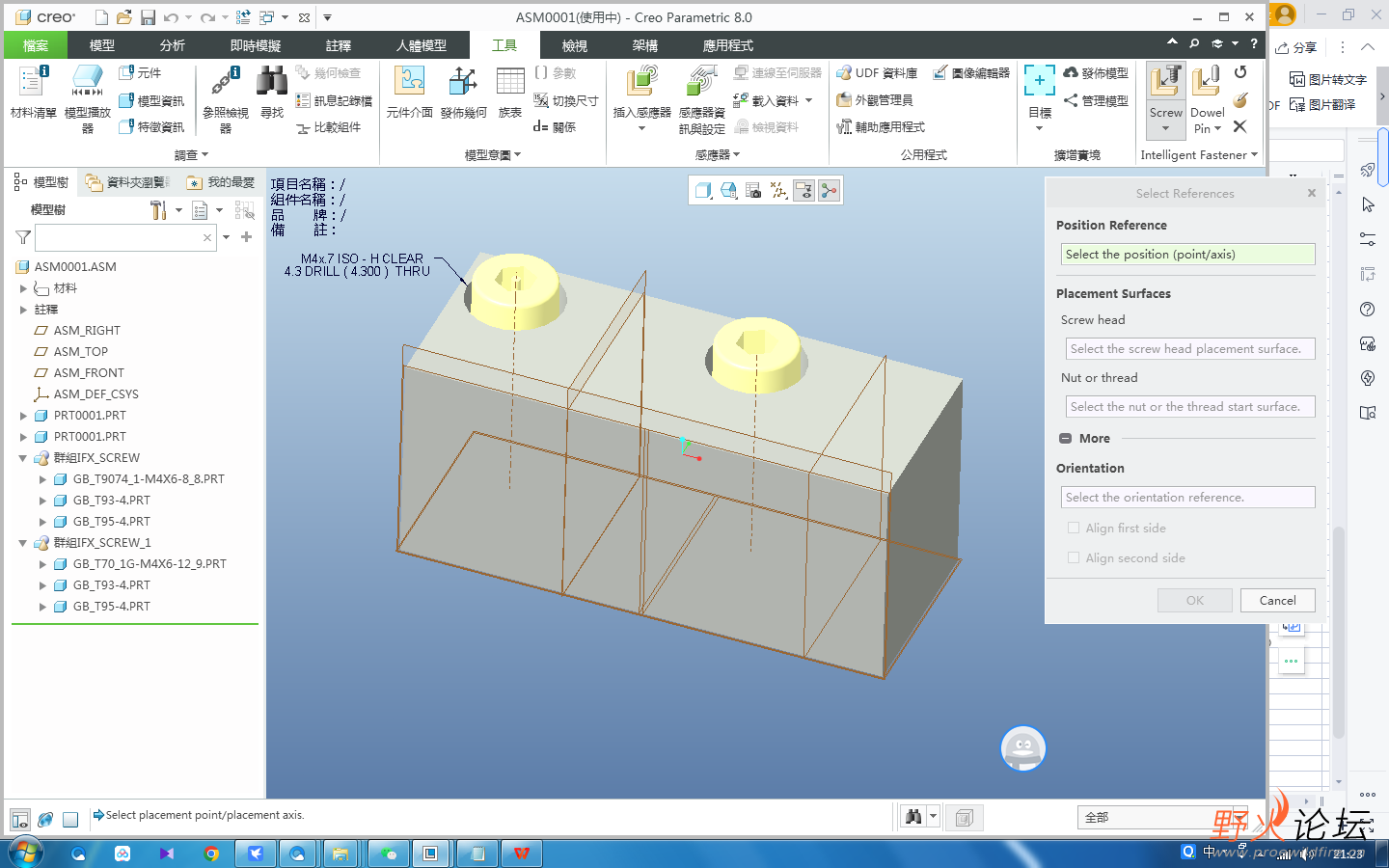
Task: Launch the 模型播放器 model player
Action: click(87, 98)
